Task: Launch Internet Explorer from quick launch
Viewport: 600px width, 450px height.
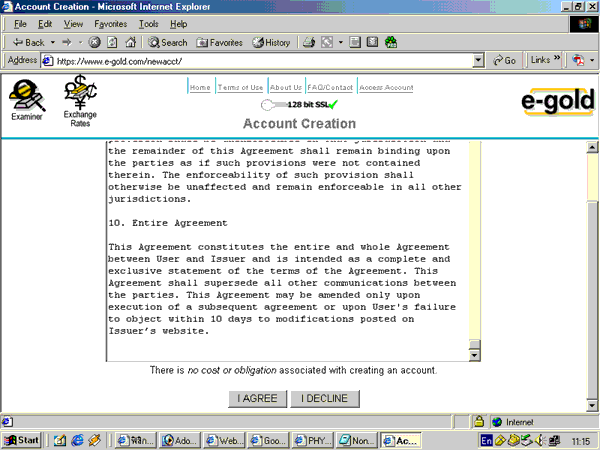Action: 77,440
